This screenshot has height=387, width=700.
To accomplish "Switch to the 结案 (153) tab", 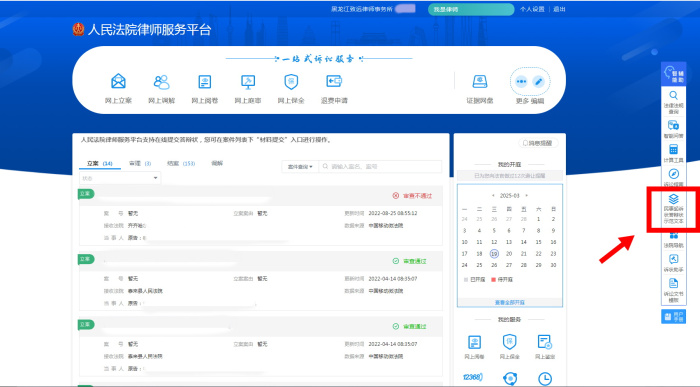I will pyautogui.click(x=181, y=164).
